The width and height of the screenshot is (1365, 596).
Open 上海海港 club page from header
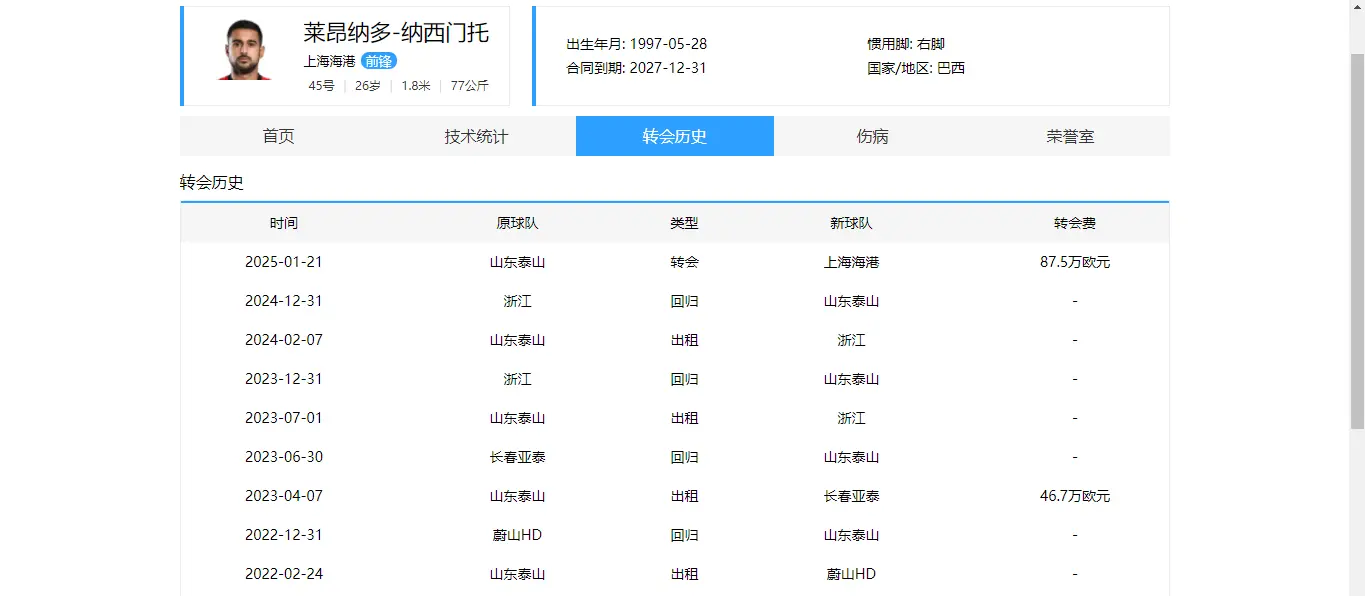pos(329,61)
